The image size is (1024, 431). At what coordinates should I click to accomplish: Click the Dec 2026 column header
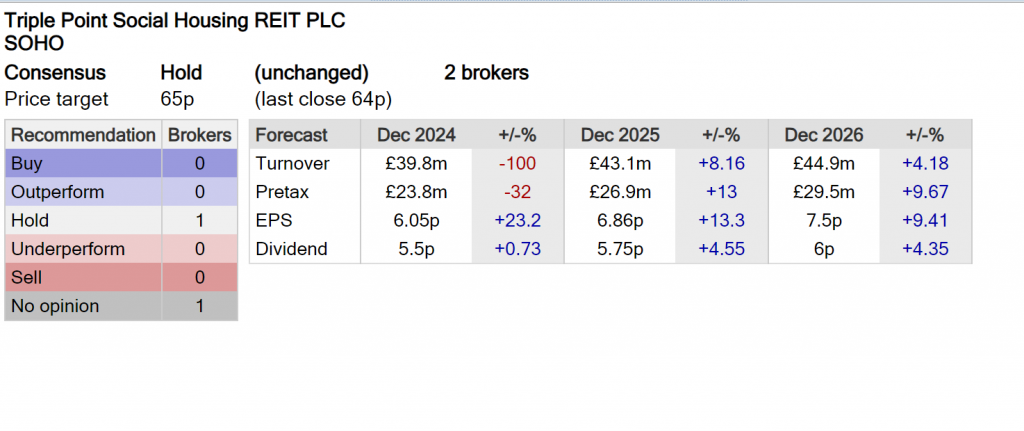[824, 135]
